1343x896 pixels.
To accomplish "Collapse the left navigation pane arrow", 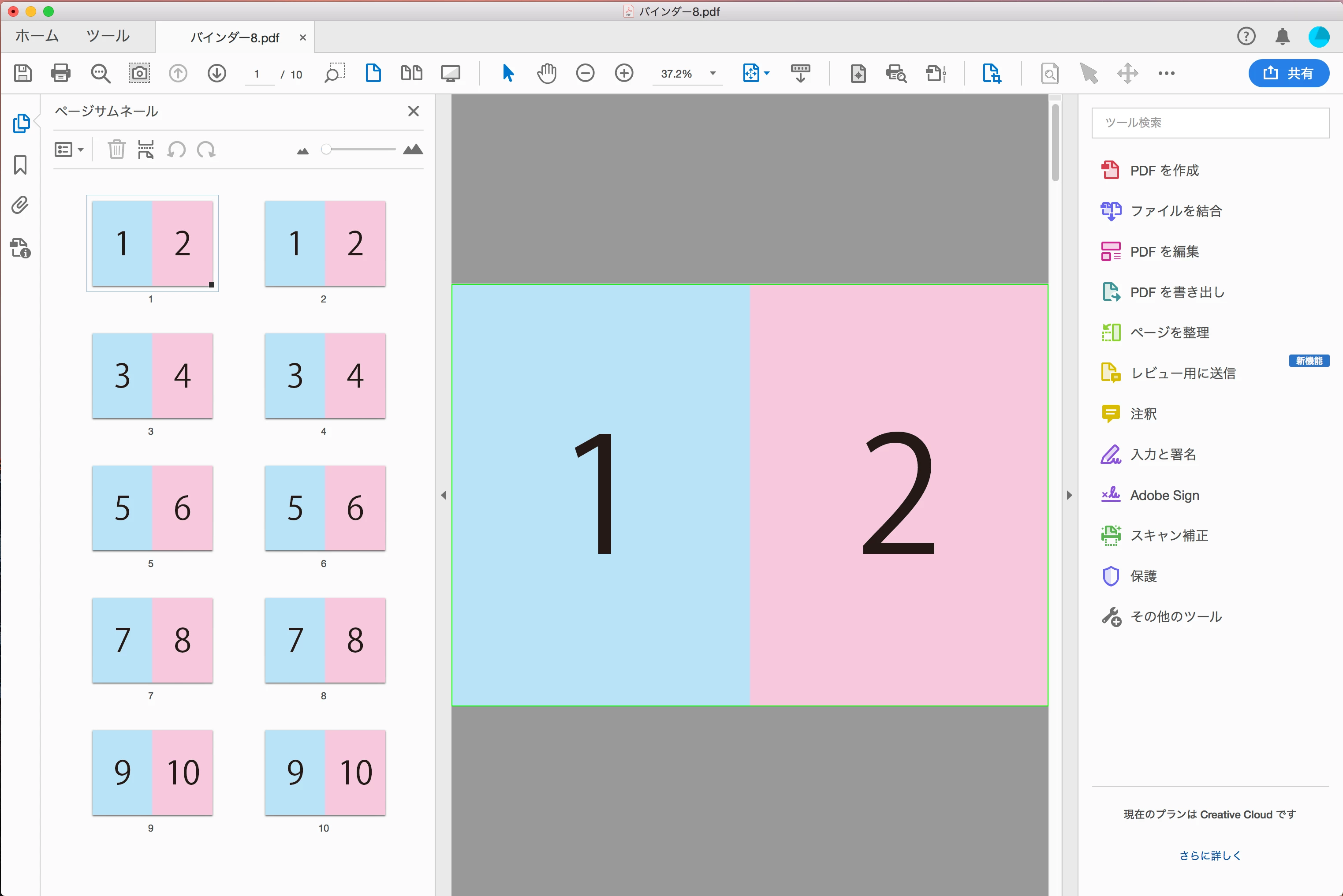I will 443,496.
